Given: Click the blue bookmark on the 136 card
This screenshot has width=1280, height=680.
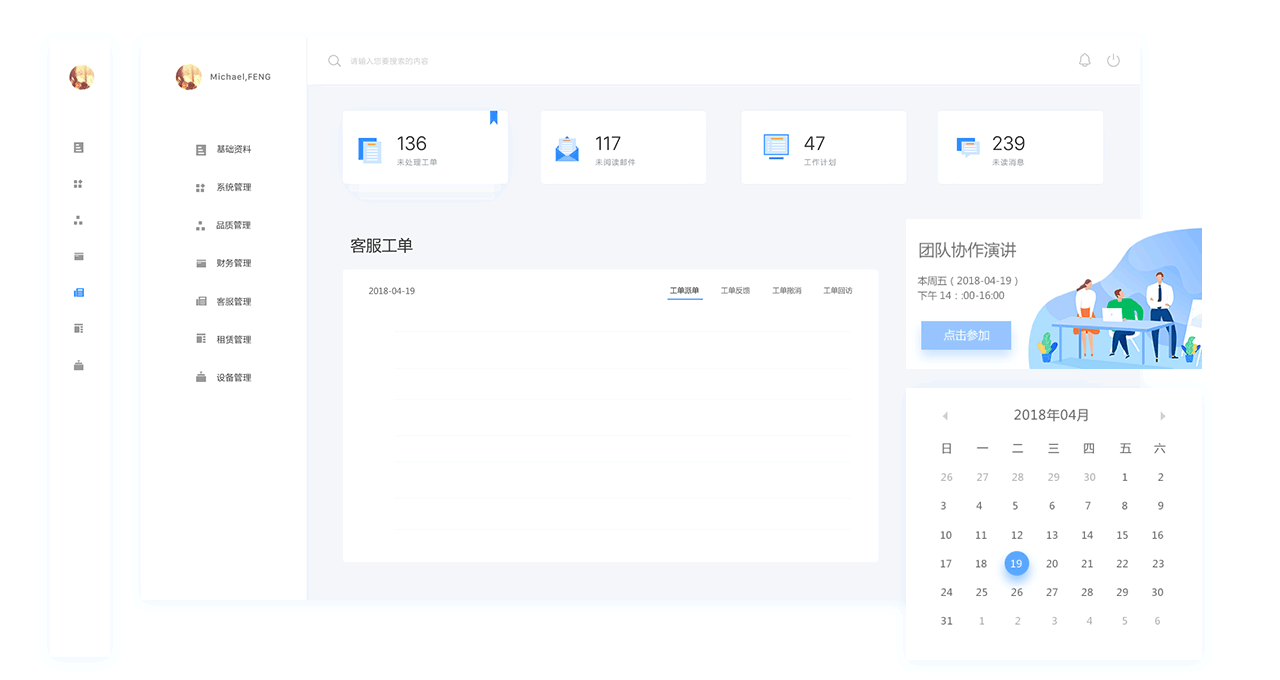Looking at the screenshot, I should [493, 117].
